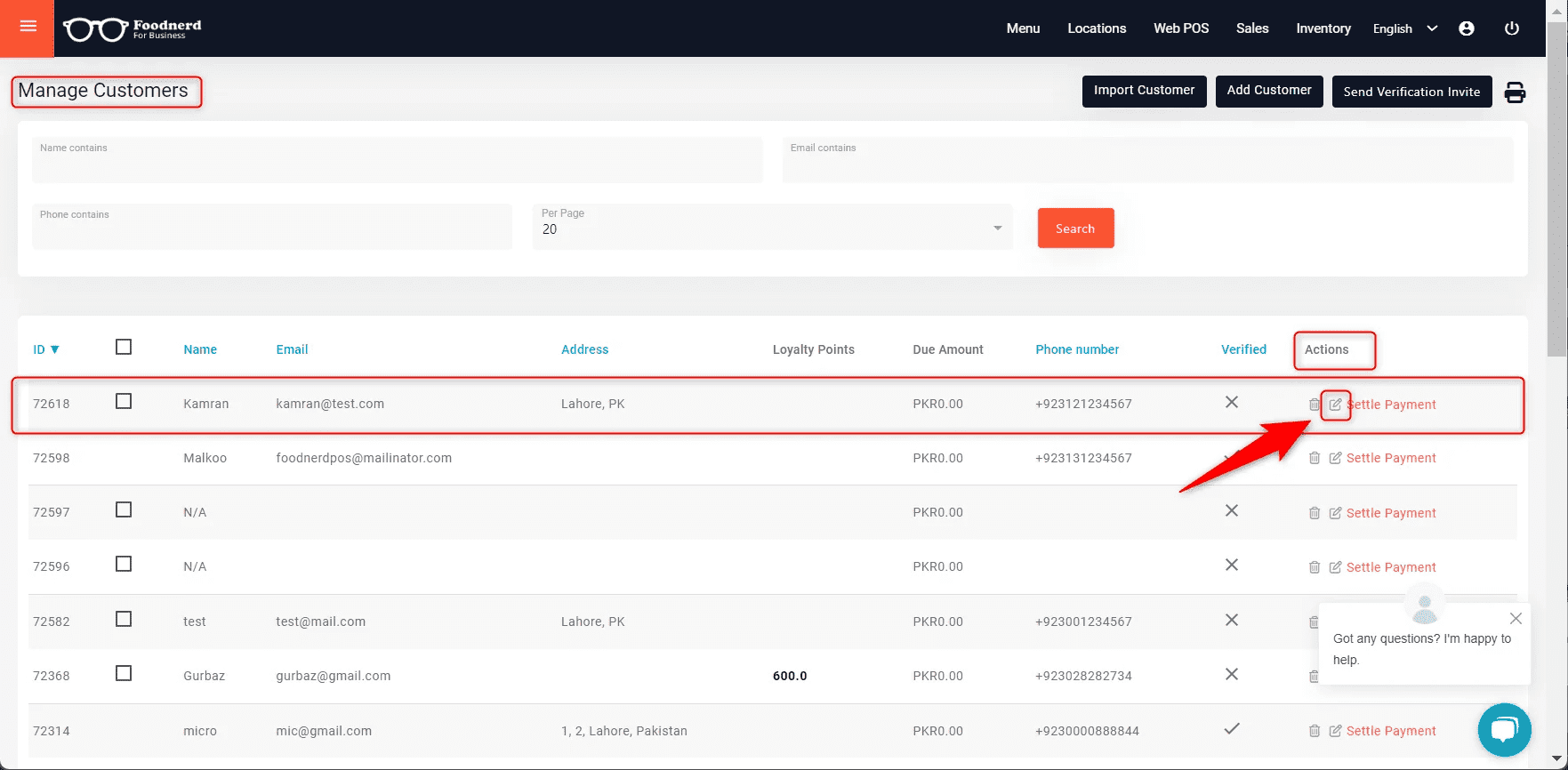Sort by Name column header
The image size is (1568, 770).
pyautogui.click(x=200, y=349)
